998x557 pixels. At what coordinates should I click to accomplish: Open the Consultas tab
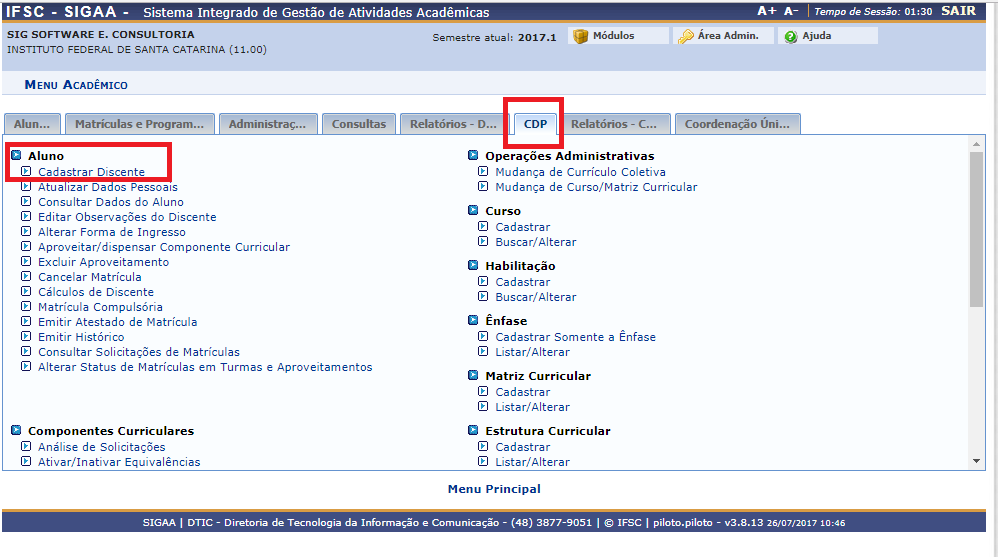tap(358, 124)
